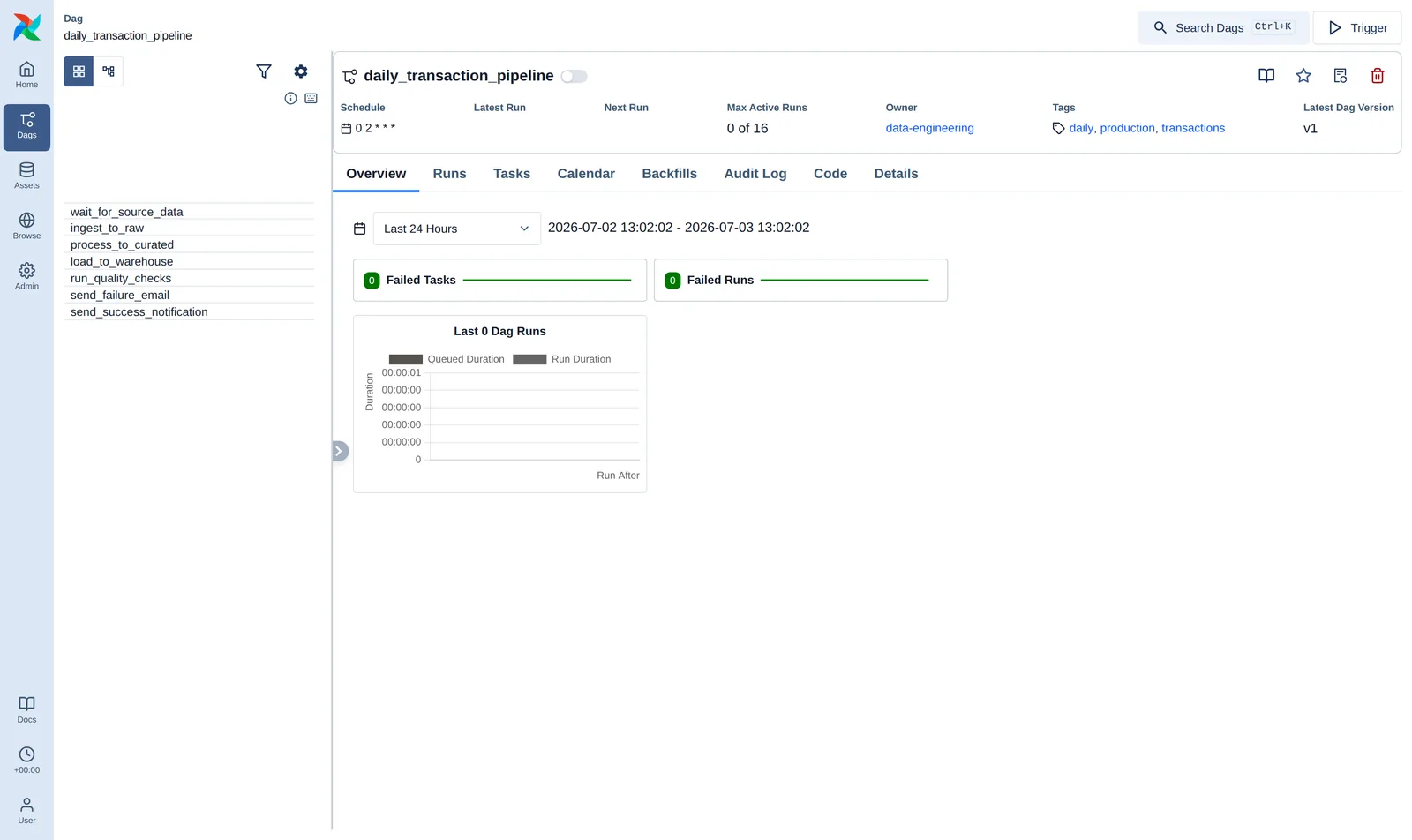
Task: Click the Airflow pinwheel logo
Action: click(x=26, y=26)
